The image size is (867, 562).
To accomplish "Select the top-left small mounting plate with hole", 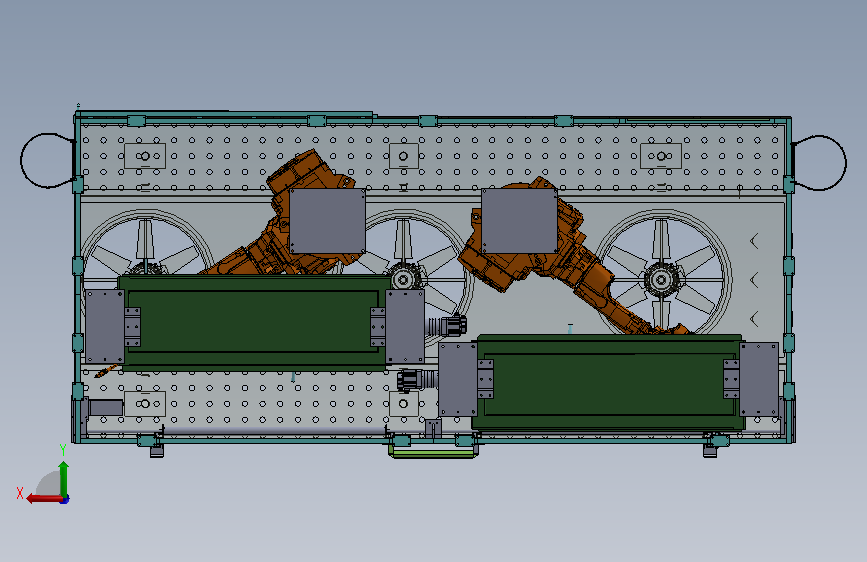I will [145, 156].
